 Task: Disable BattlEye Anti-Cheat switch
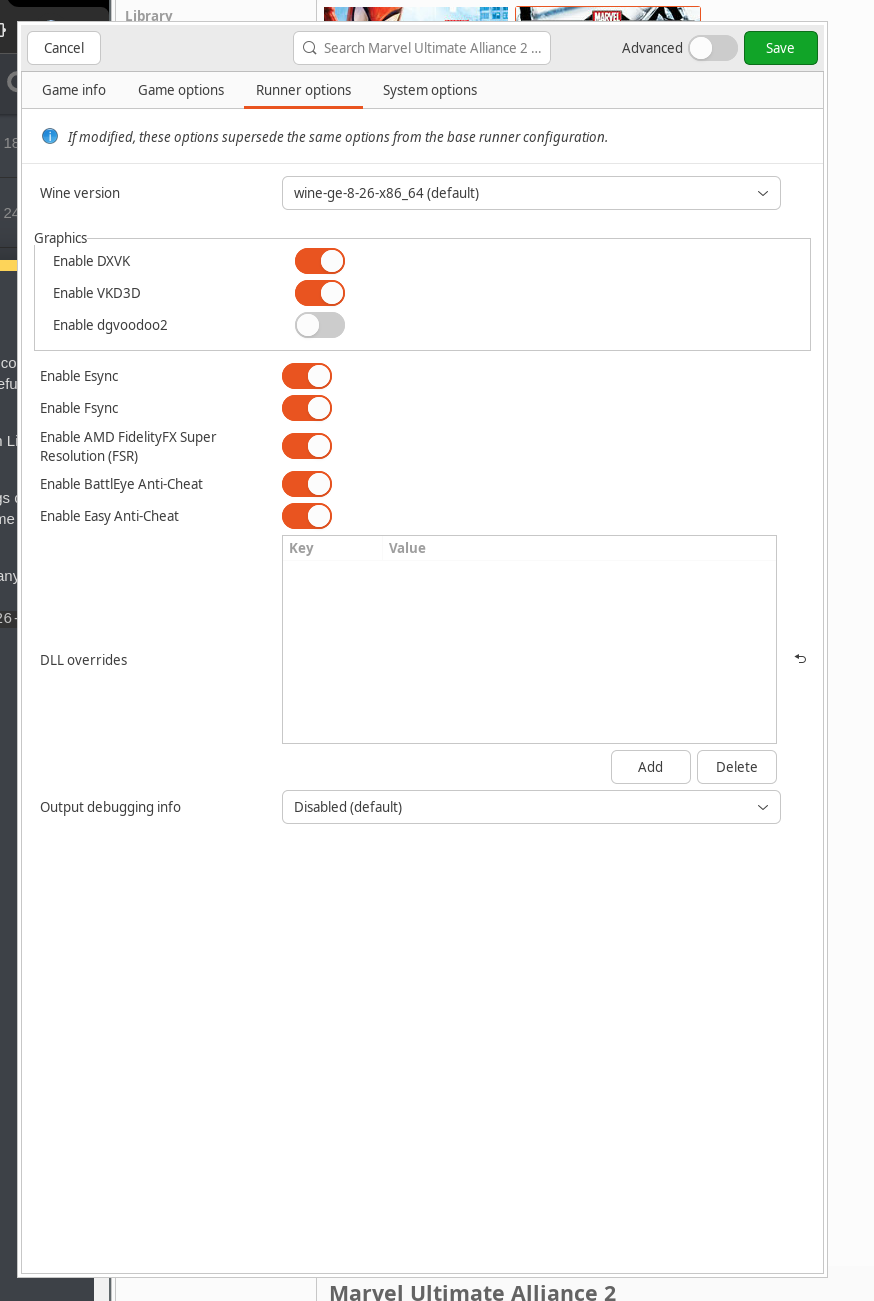tap(307, 484)
